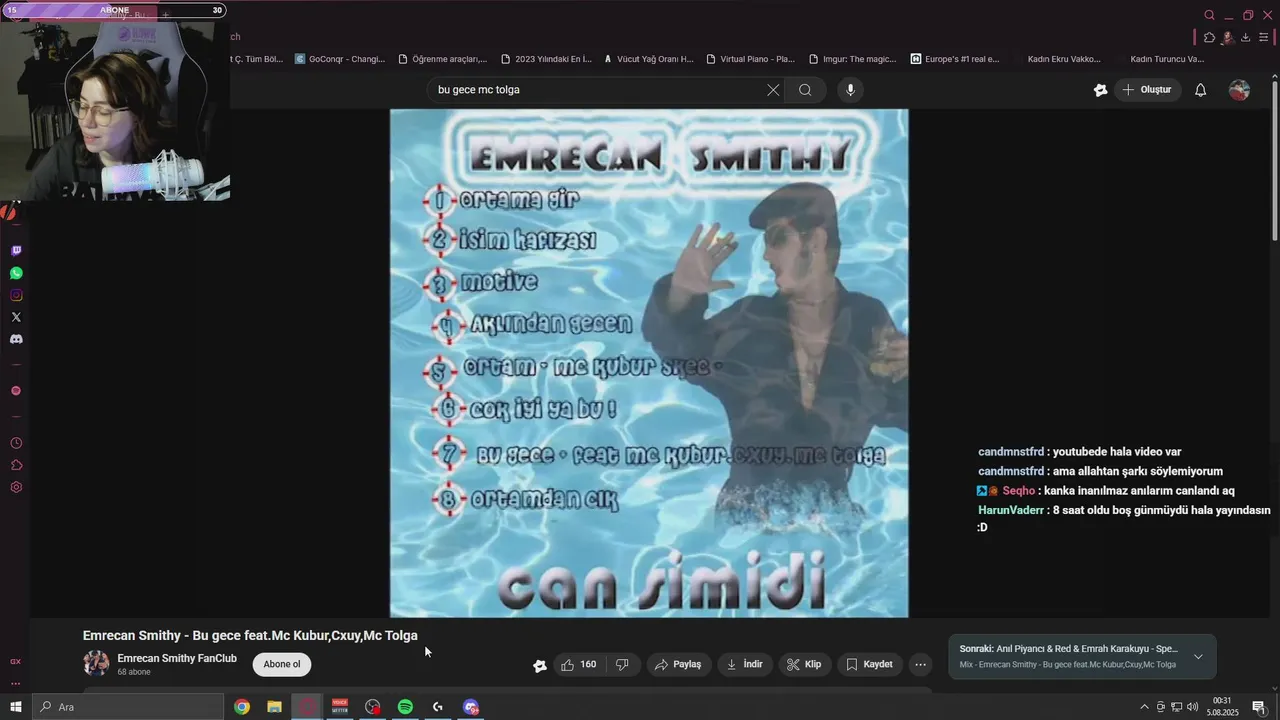The image size is (1280, 720).
Task: Show hidden tray icons chevron
Action: (x=1144, y=707)
